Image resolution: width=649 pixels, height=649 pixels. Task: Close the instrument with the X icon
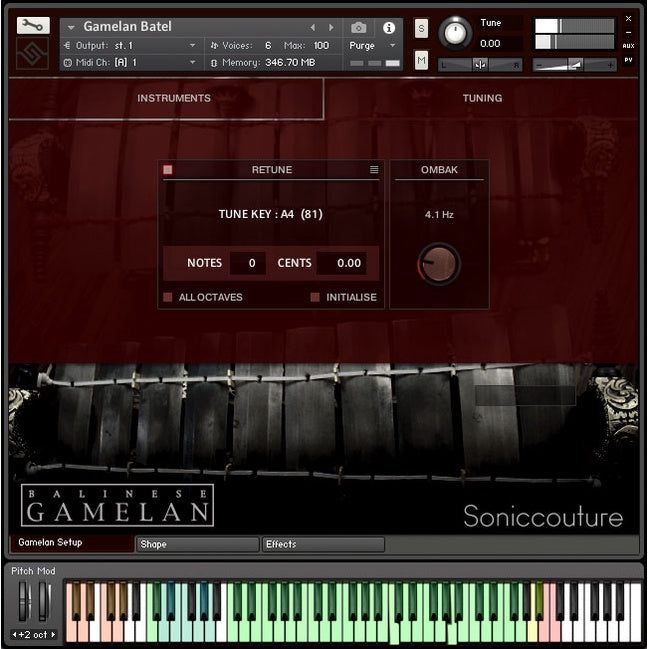tap(628, 19)
